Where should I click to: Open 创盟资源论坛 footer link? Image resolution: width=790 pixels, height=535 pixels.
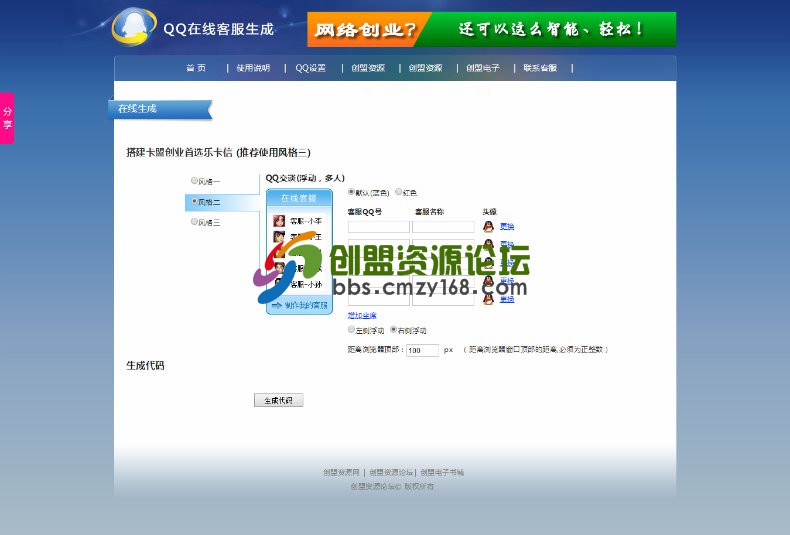(391, 473)
